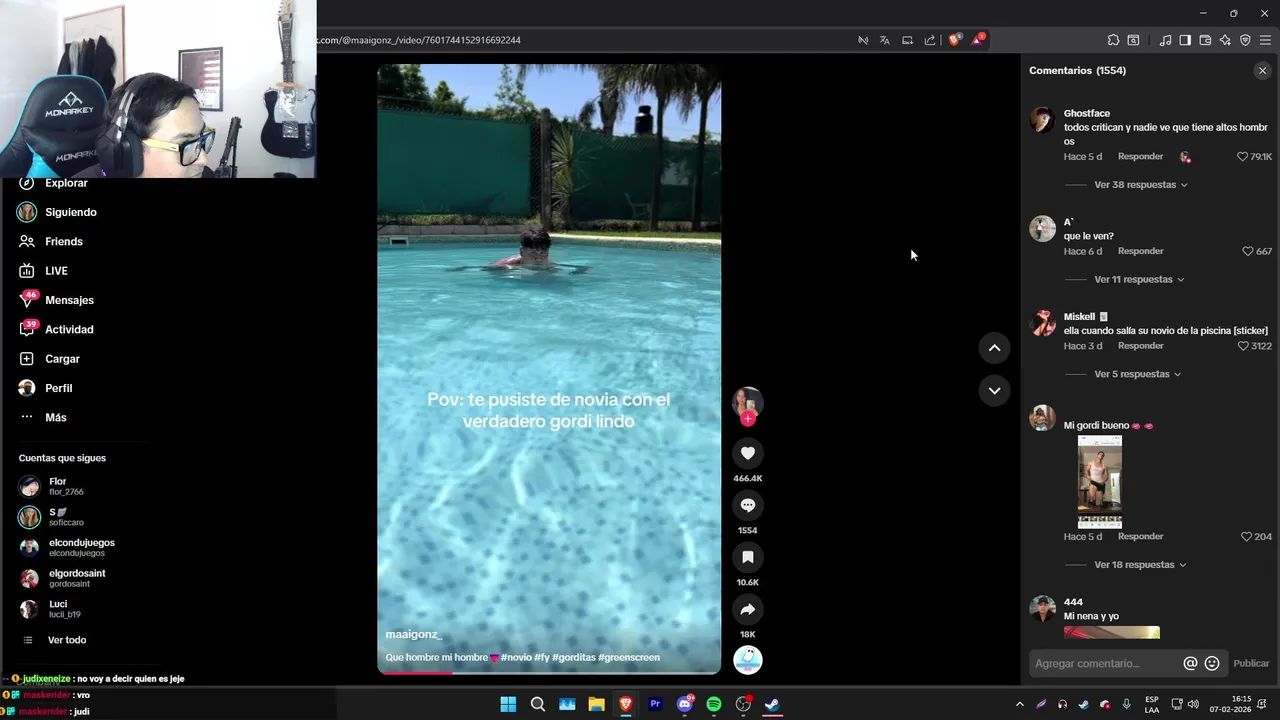Click Cargar to upload a video
Image resolution: width=1280 pixels, height=720 pixels.
(49, 359)
